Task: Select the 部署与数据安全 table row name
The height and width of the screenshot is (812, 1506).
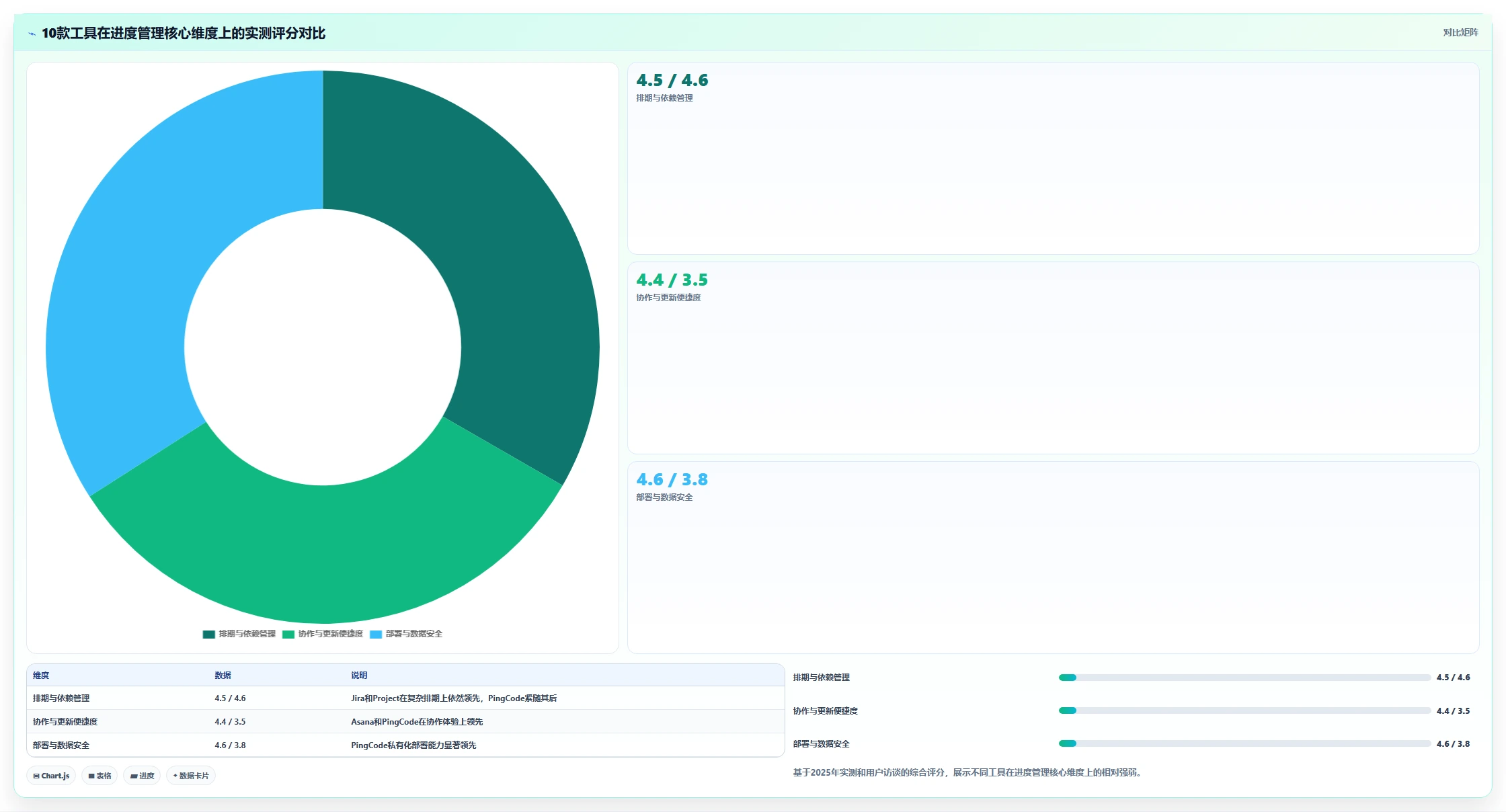Action: click(x=61, y=745)
